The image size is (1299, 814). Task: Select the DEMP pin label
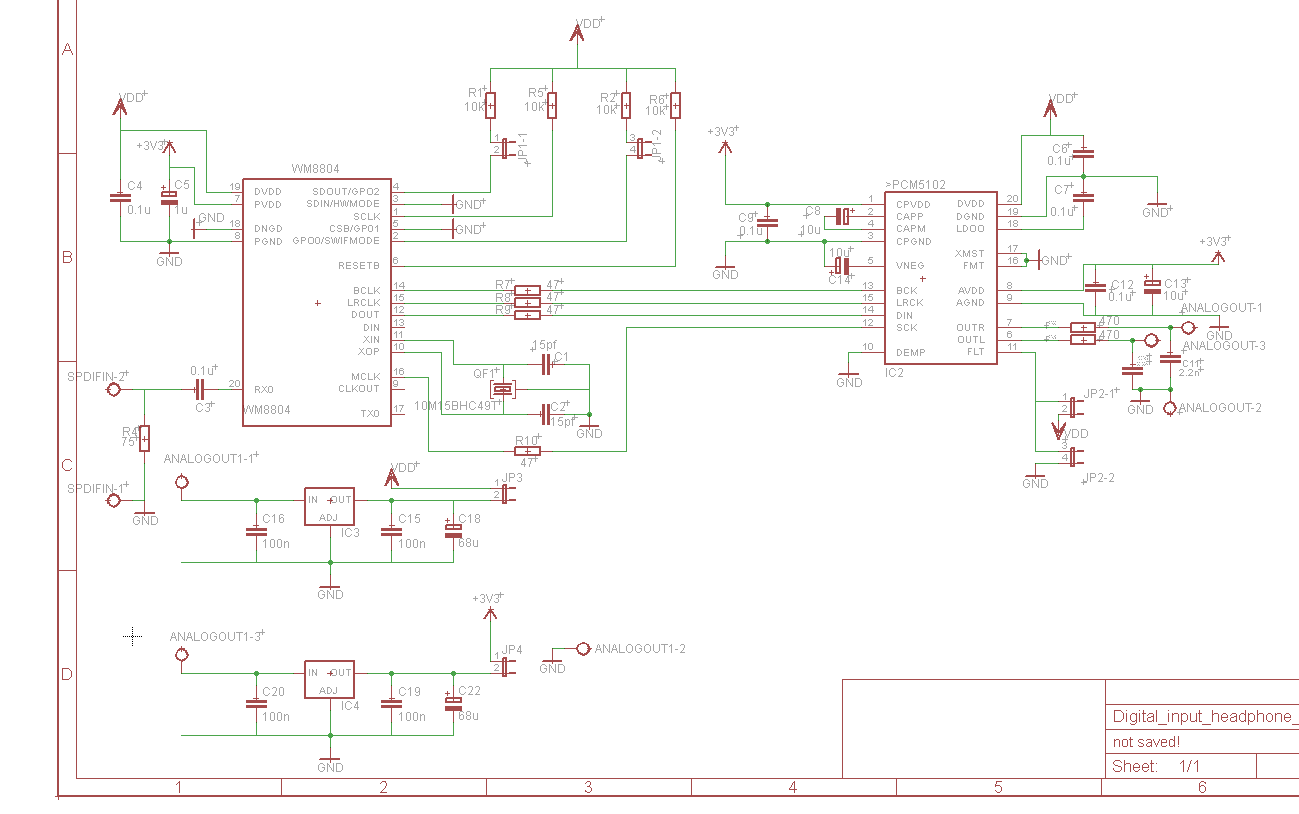[910, 353]
